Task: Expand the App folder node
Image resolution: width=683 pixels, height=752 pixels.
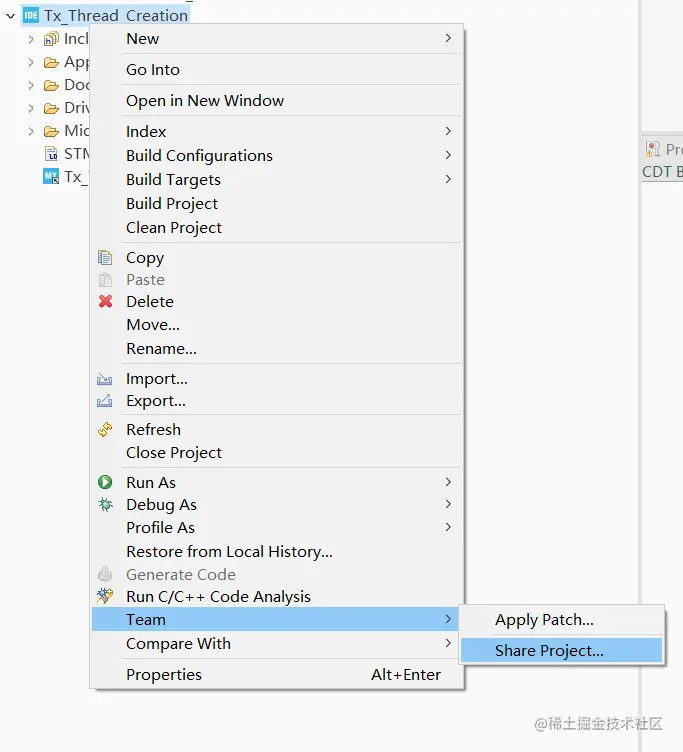Action: (x=31, y=62)
